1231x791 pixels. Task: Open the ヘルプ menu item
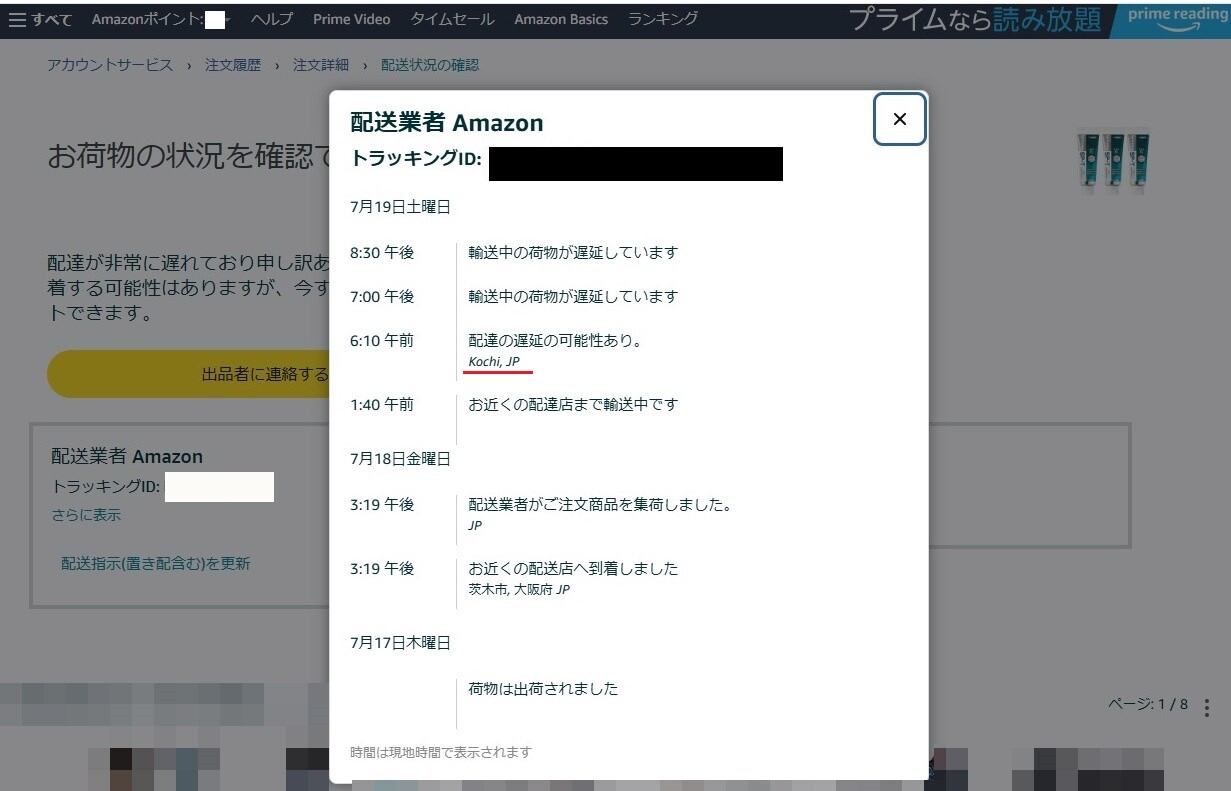271,19
